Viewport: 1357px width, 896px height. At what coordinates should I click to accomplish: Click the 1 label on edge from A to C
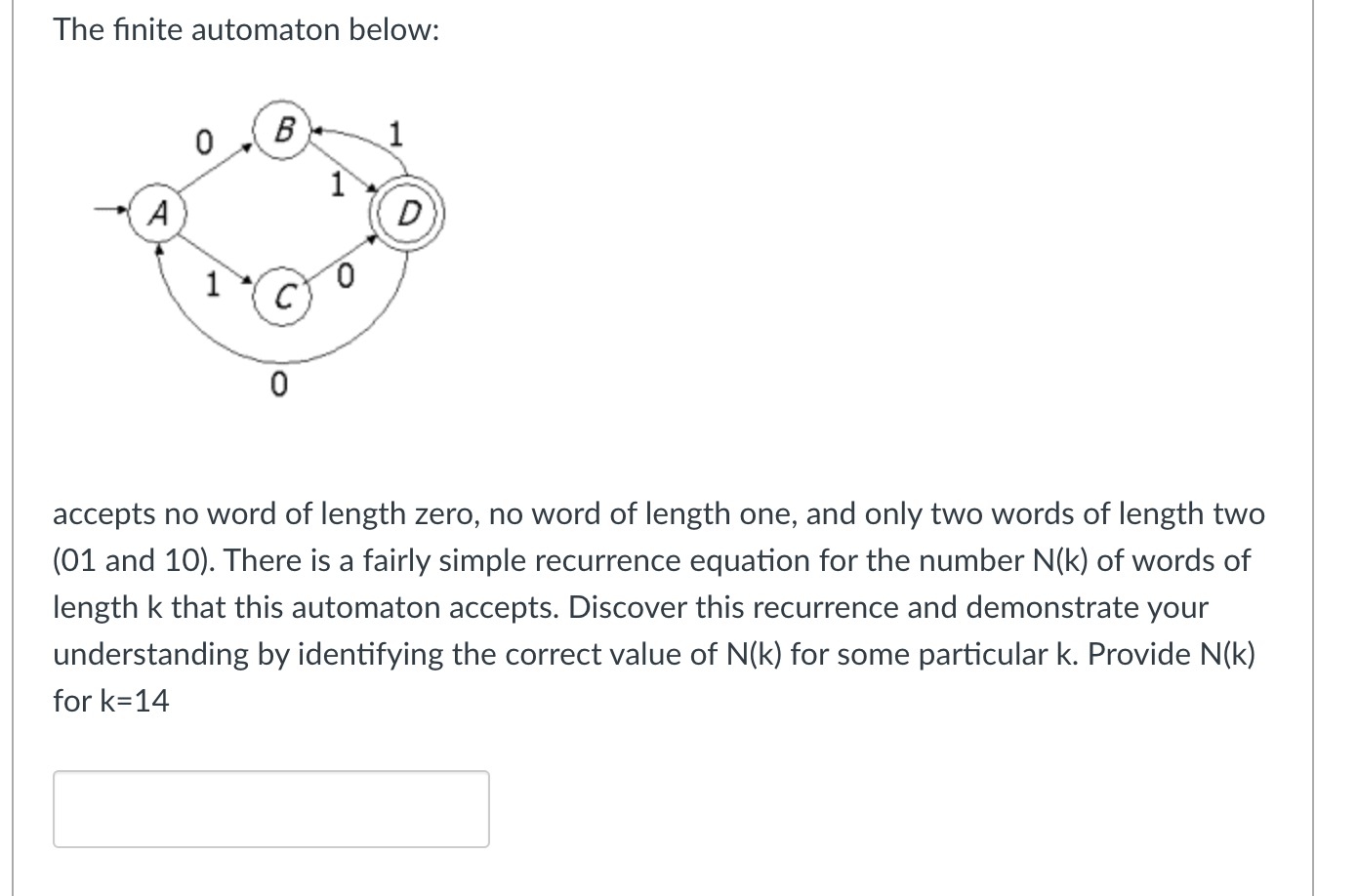(212, 284)
